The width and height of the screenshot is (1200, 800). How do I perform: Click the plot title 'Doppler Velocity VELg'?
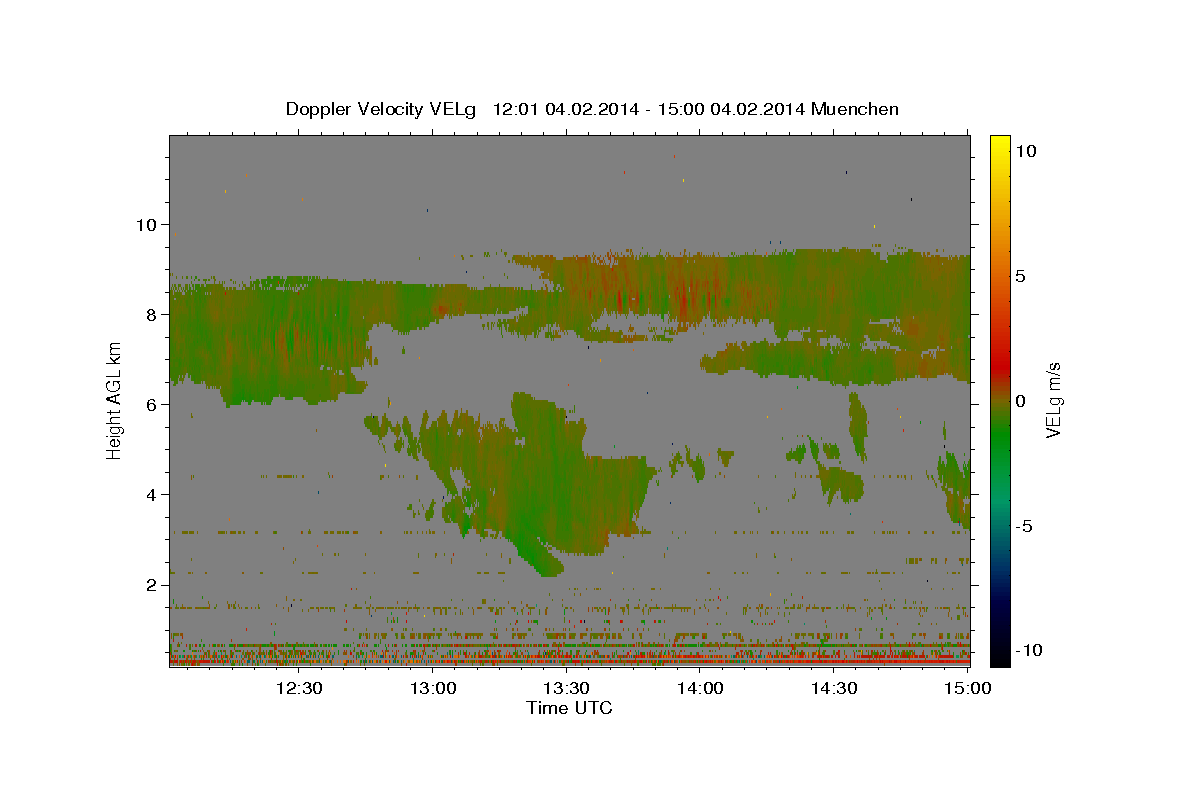pos(383,109)
